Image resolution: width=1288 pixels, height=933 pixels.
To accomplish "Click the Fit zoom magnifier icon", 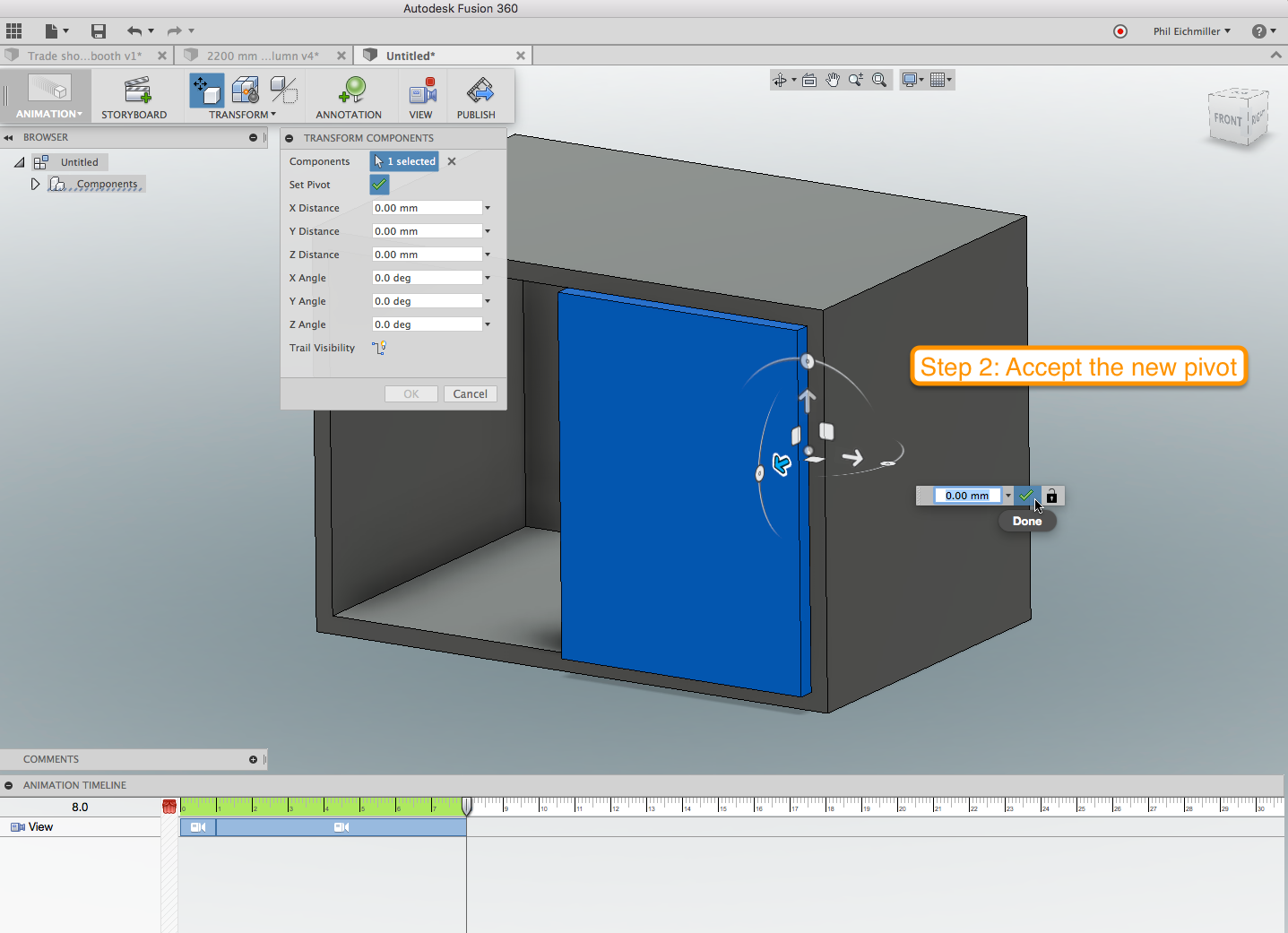I will [879, 81].
